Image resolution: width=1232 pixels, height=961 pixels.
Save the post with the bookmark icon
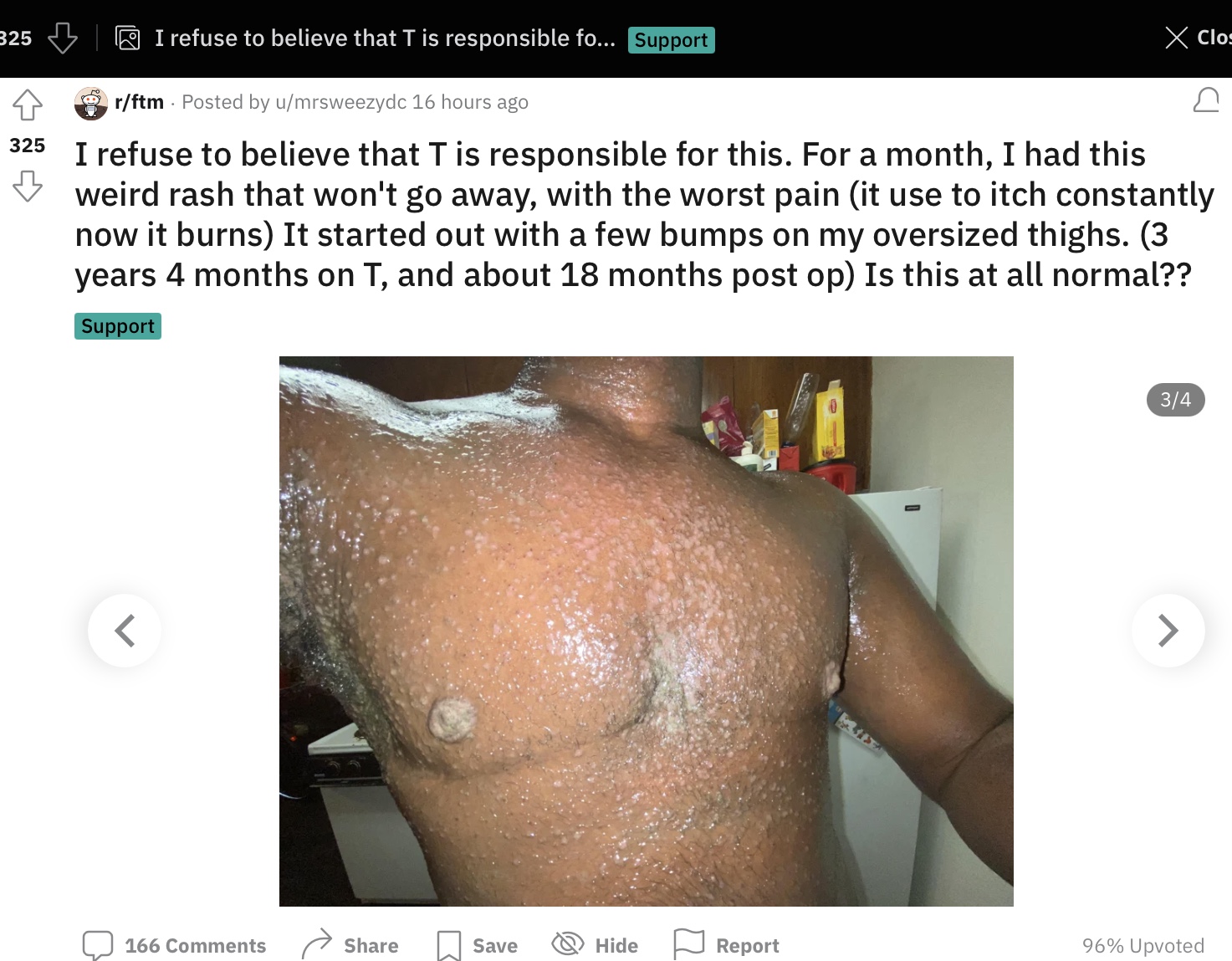point(478,945)
